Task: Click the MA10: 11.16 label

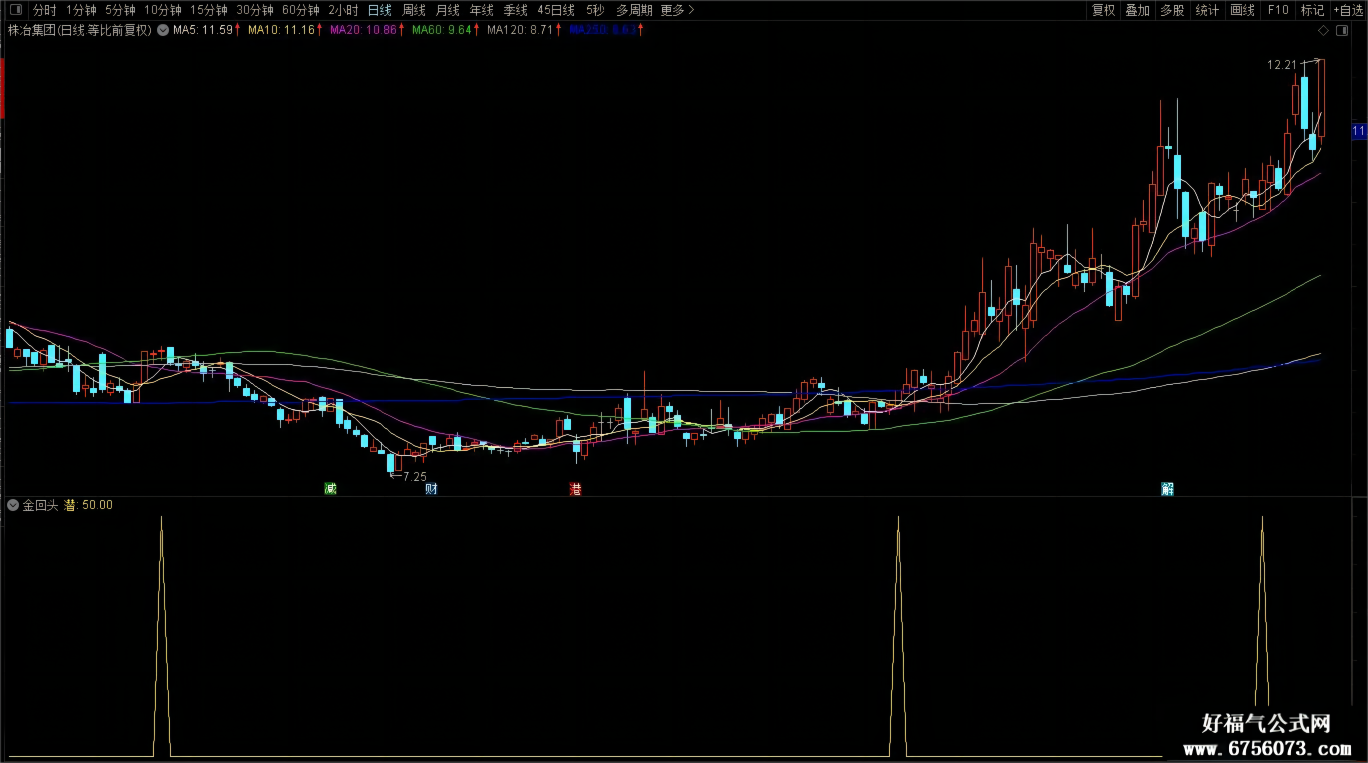Action: pyautogui.click(x=281, y=30)
